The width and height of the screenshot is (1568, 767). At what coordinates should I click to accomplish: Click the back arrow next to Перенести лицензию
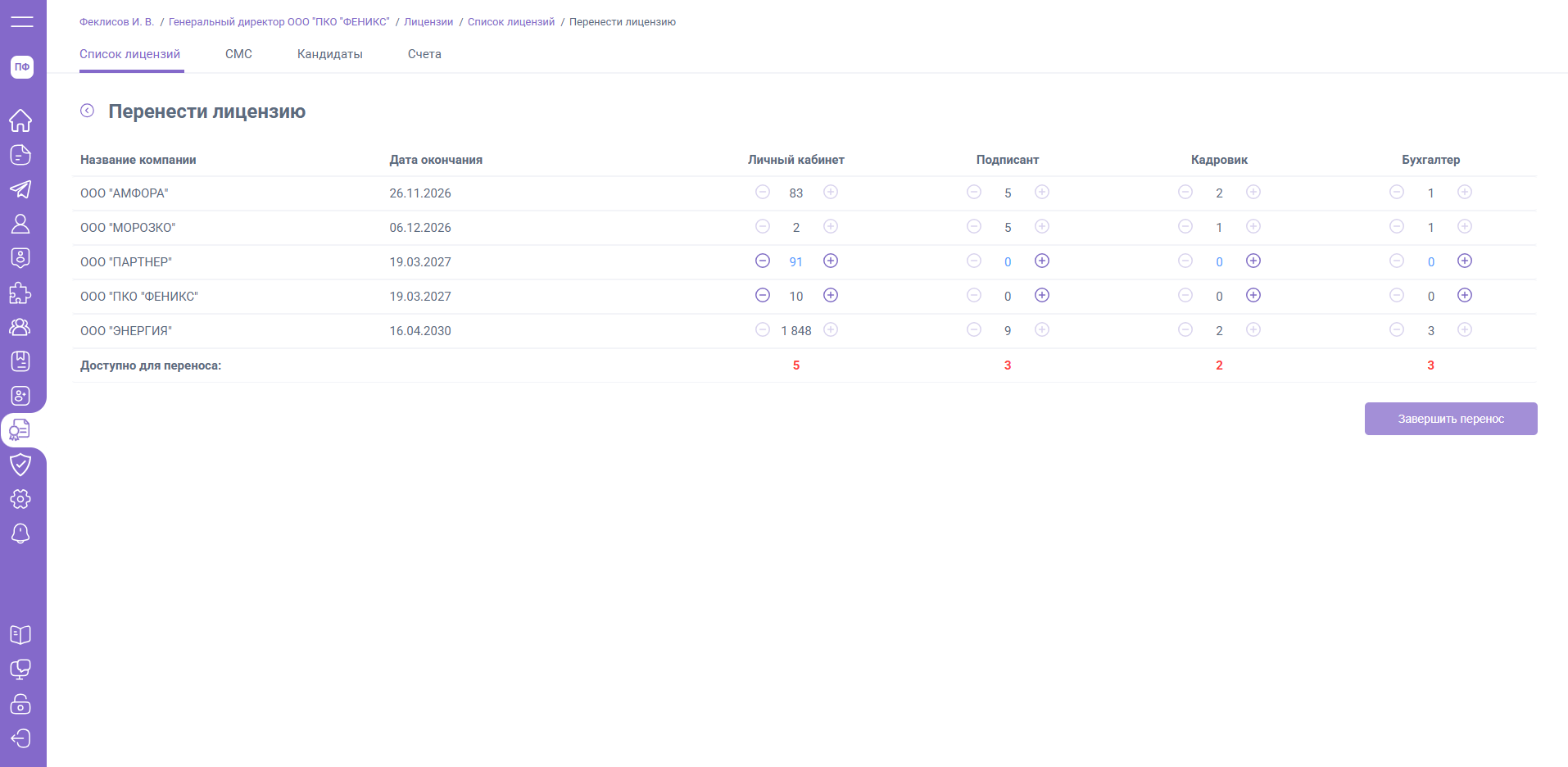pos(87,111)
